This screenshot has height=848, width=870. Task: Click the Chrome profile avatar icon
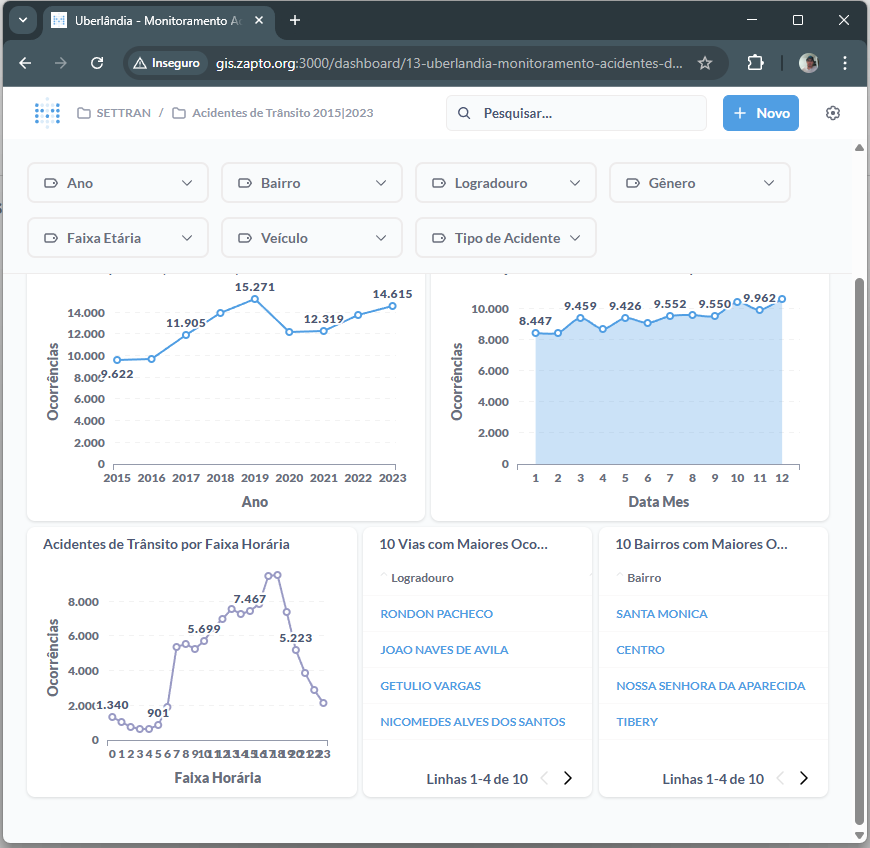point(808,63)
